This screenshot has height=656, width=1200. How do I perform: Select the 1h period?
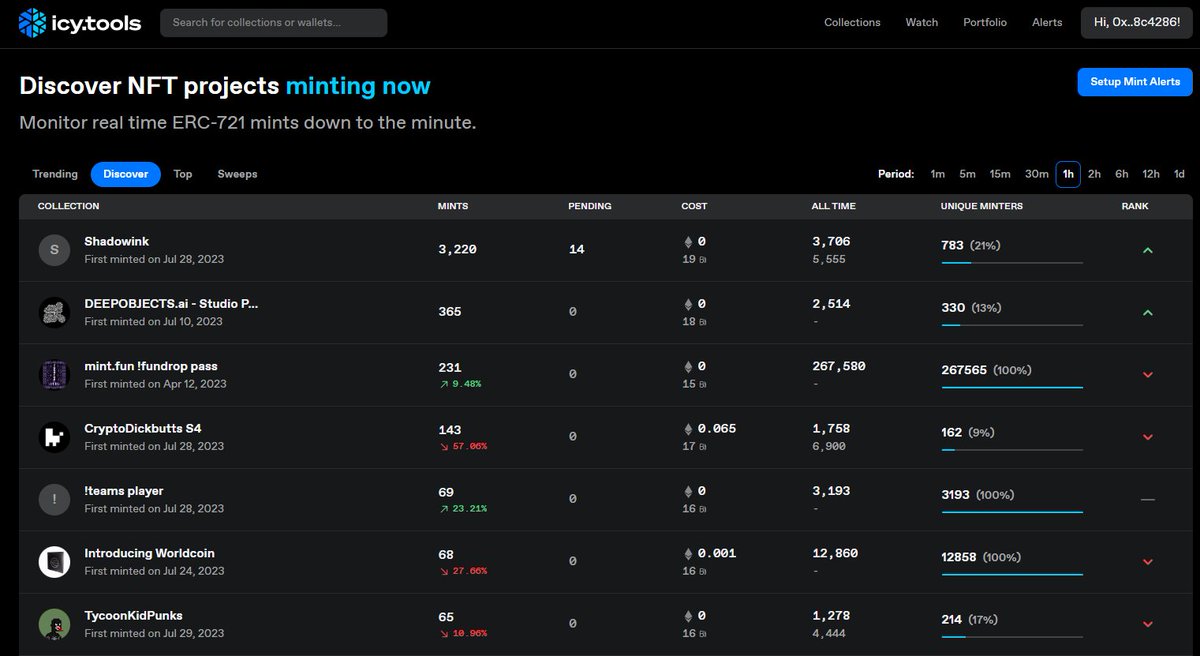[1068, 174]
